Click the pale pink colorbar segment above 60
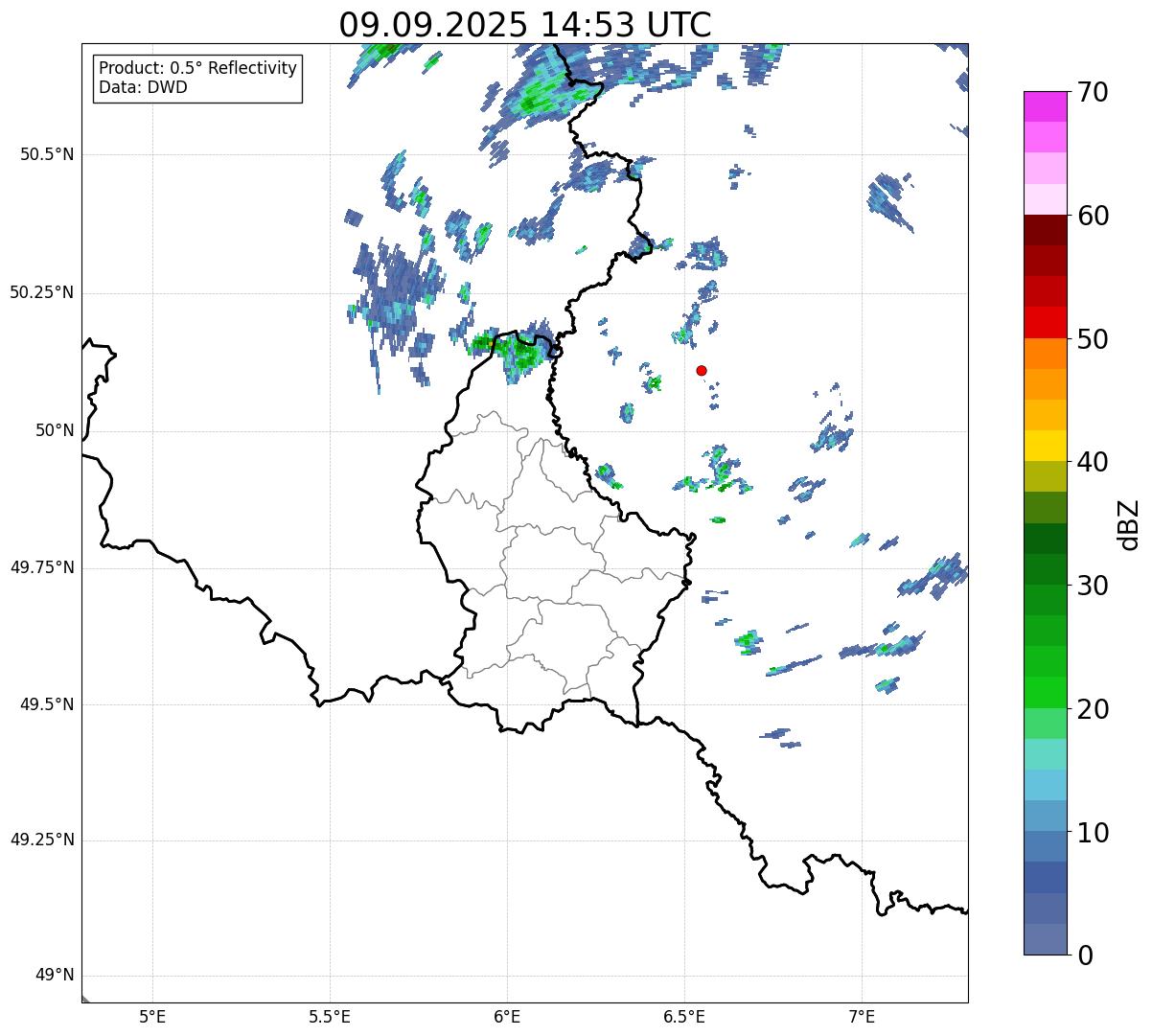1152x1036 pixels. coord(1045,199)
